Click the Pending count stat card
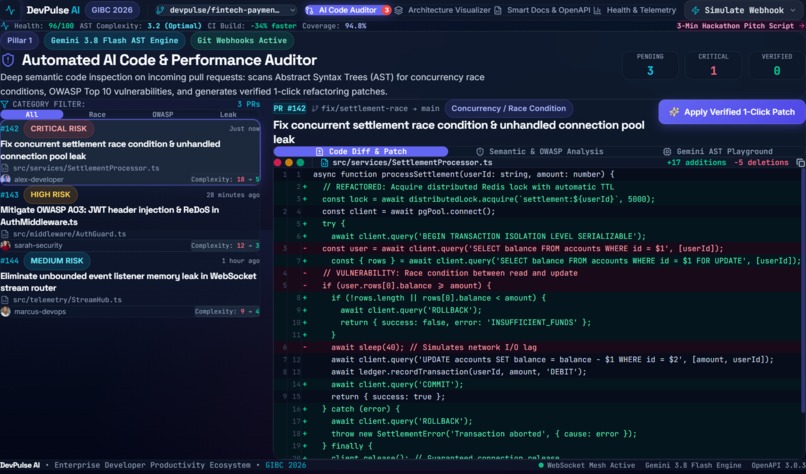This screenshot has width=806, height=474. point(650,65)
